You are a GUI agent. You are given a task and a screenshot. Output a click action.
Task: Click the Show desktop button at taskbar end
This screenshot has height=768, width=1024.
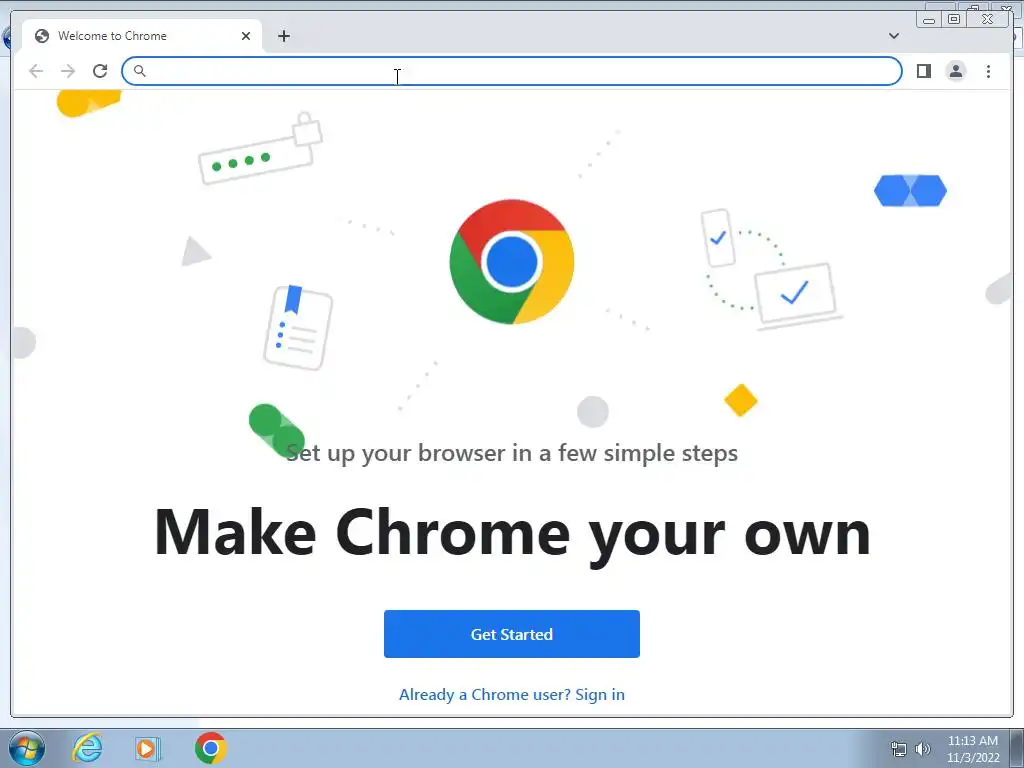1017,748
